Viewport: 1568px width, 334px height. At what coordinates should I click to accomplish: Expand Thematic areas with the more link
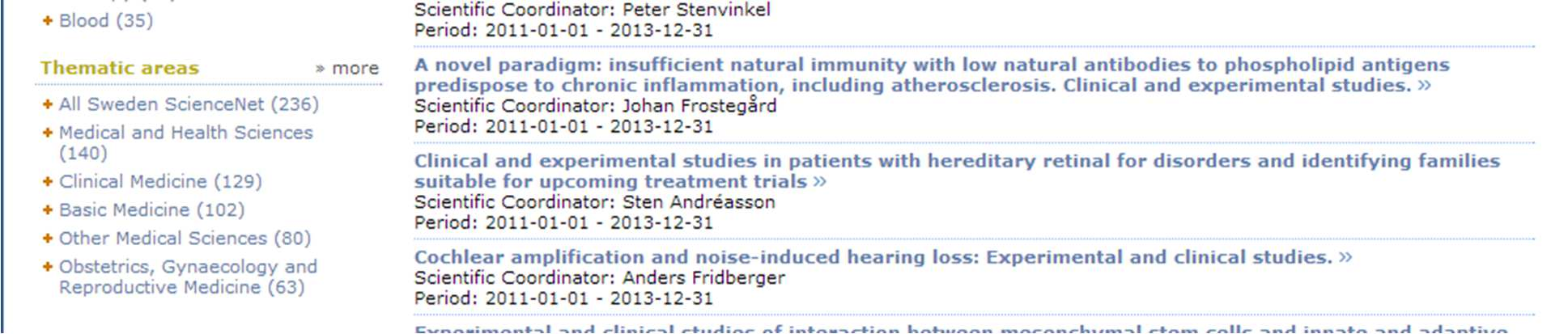click(347, 69)
